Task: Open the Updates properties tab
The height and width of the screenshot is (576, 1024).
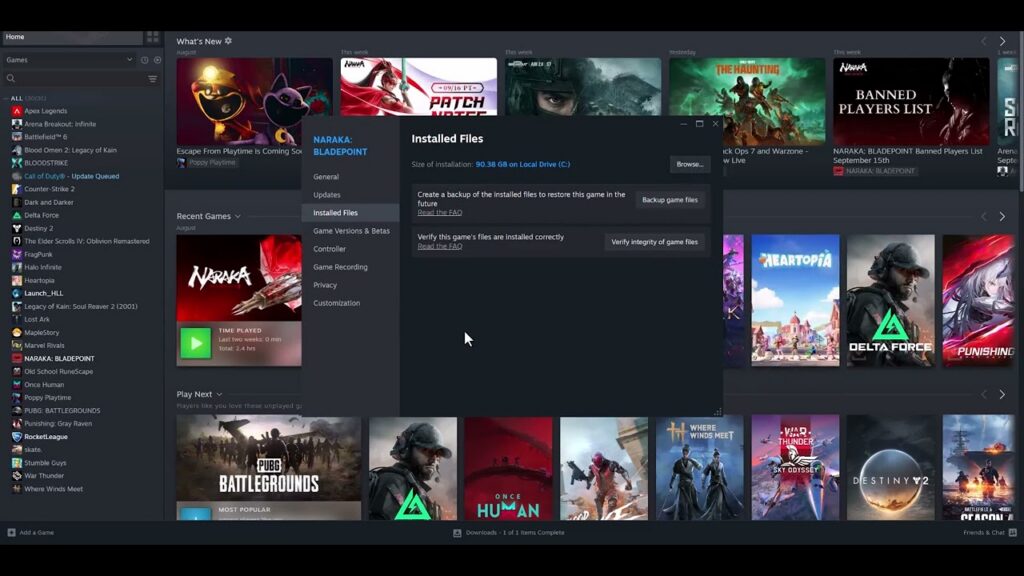Action: pos(327,195)
